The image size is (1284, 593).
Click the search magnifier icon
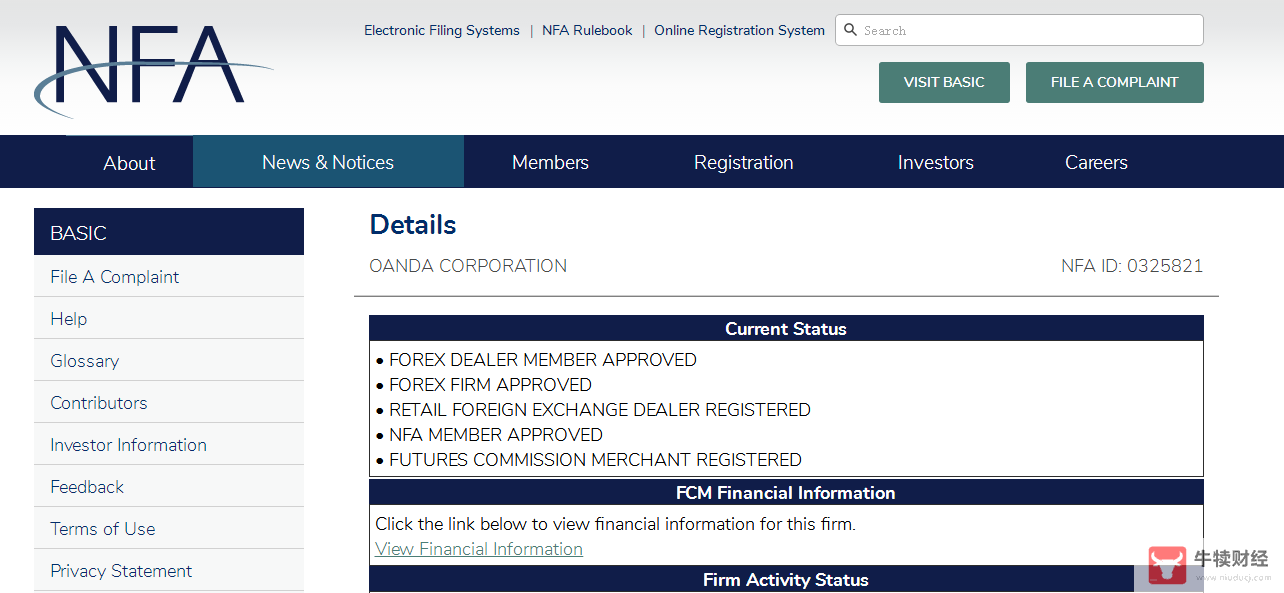[851, 30]
